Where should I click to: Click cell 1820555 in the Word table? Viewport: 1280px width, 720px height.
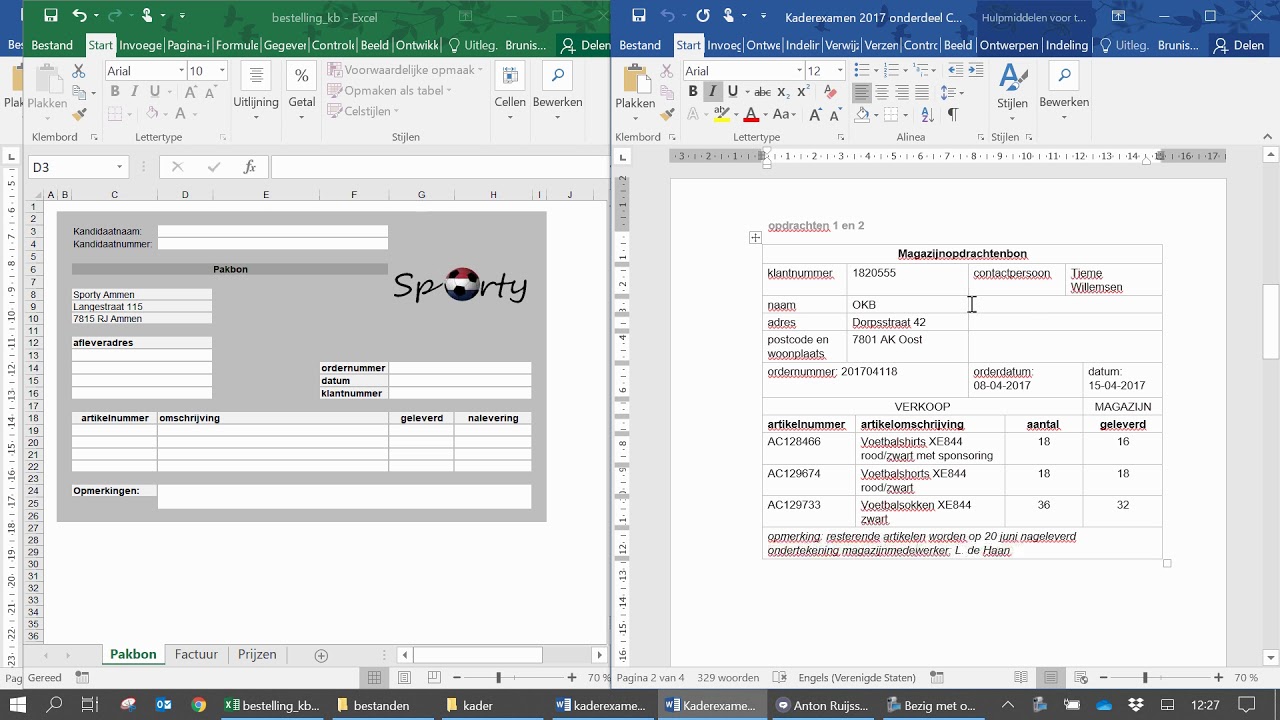pos(874,273)
